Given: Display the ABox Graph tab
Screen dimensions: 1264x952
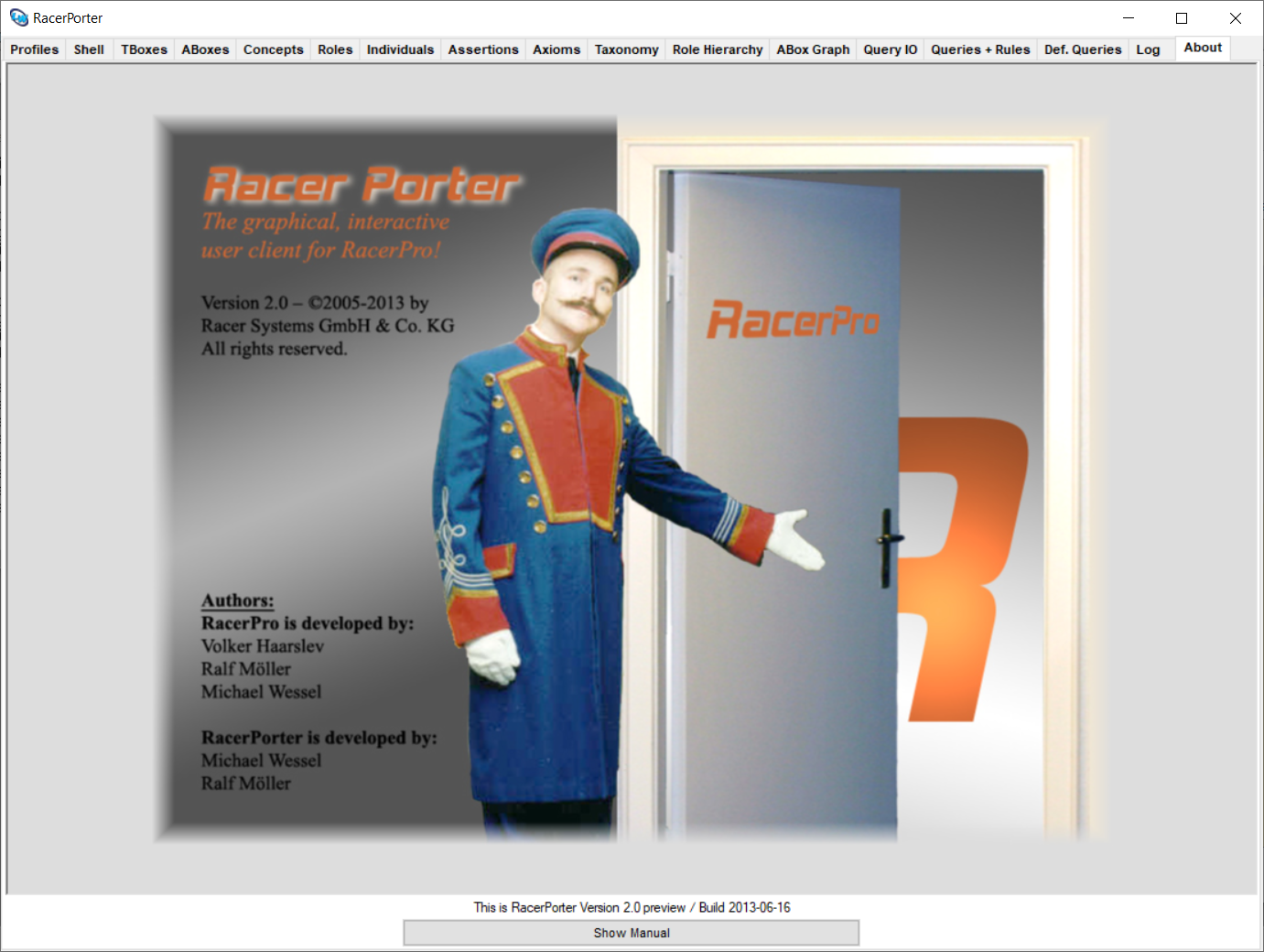Looking at the screenshot, I should click(813, 49).
